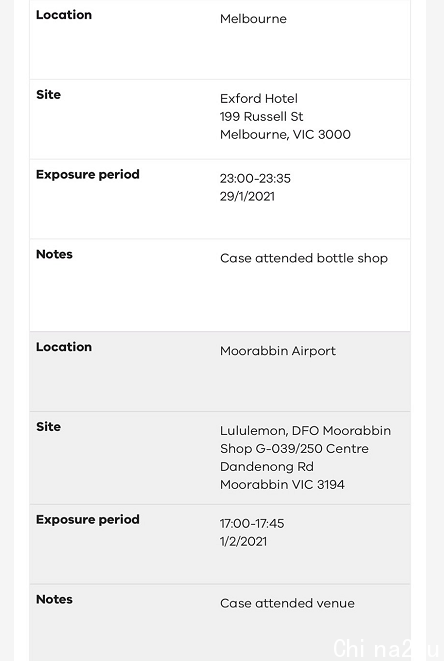The height and width of the screenshot is (661, 444).
Task: Click the first Exposure period label
Action: (88, 175)
